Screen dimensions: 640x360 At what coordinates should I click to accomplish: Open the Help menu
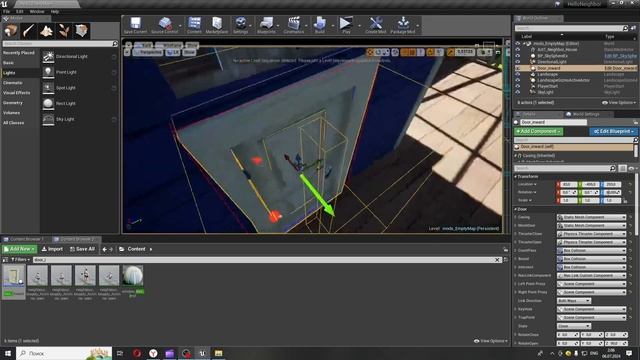(55, 11)
